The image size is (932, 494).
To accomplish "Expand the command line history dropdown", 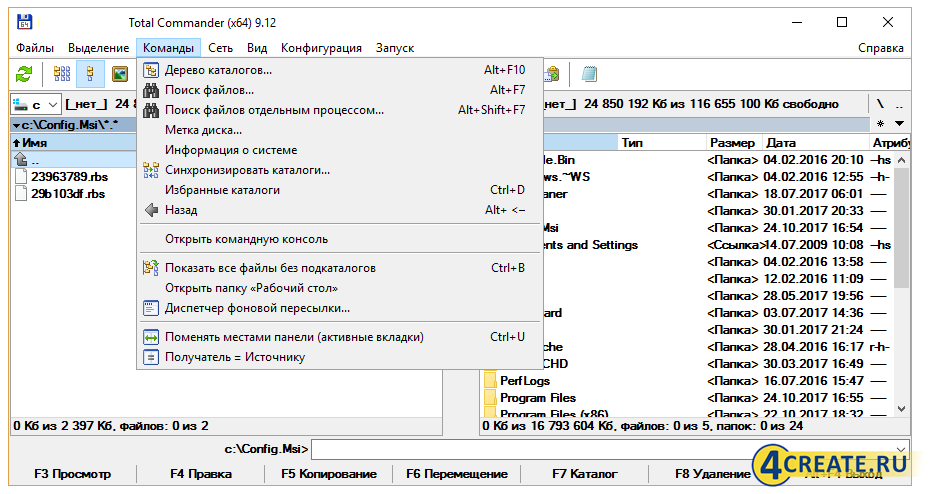I will (901, 449).
